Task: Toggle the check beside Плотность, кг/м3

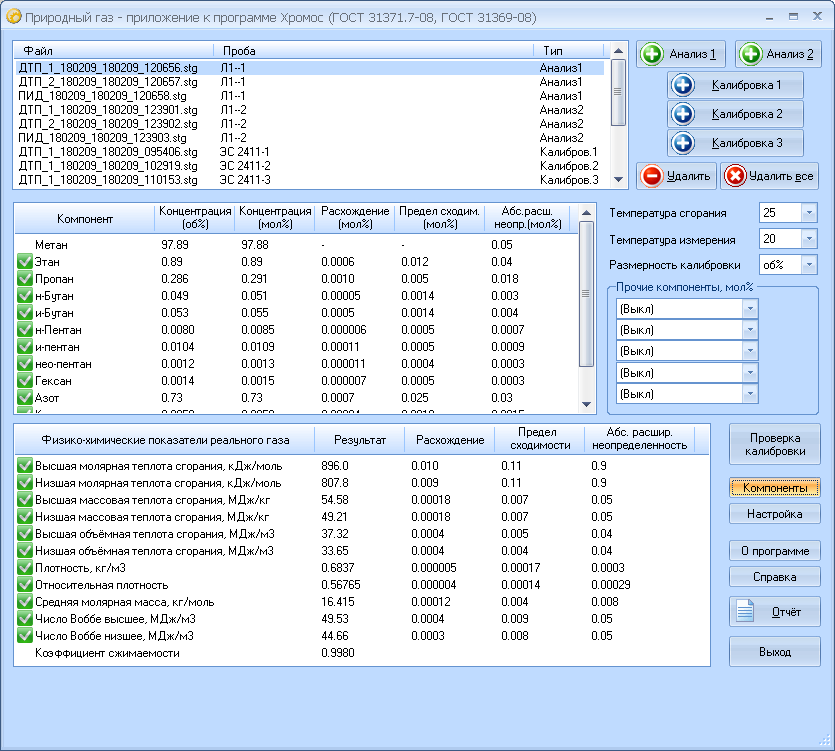Action: [x=25, y=568]
